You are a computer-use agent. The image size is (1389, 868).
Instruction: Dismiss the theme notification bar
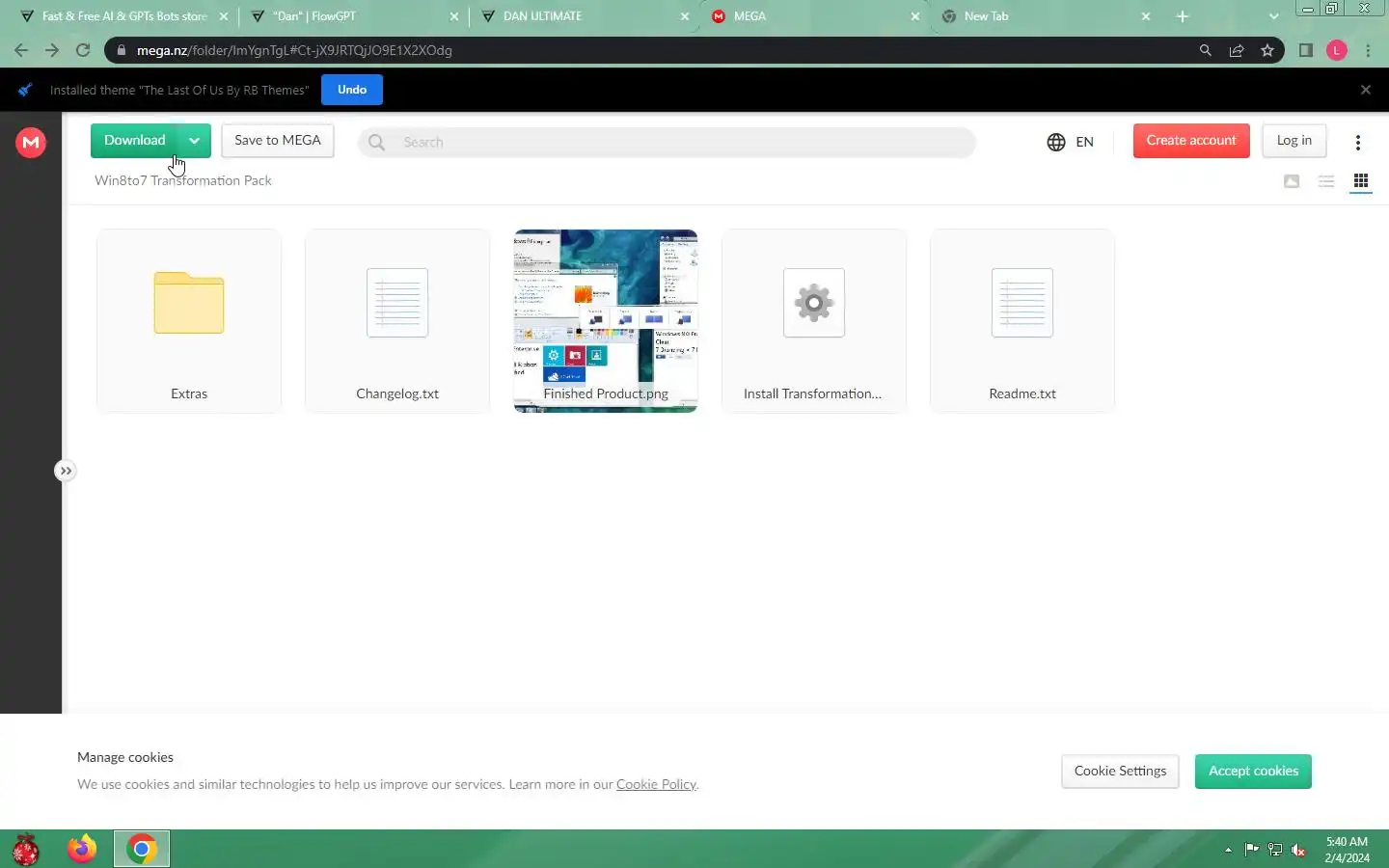tap(1366, 90)
